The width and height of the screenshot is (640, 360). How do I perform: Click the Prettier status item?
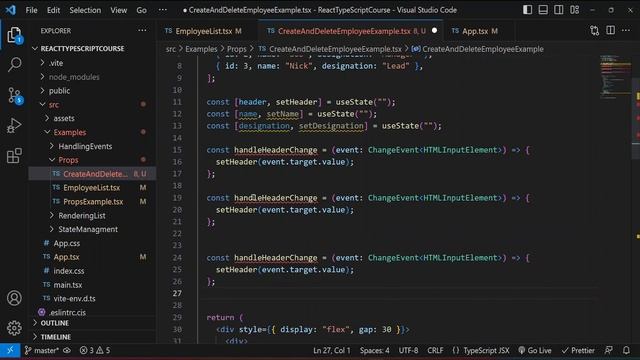click(578, 350)
